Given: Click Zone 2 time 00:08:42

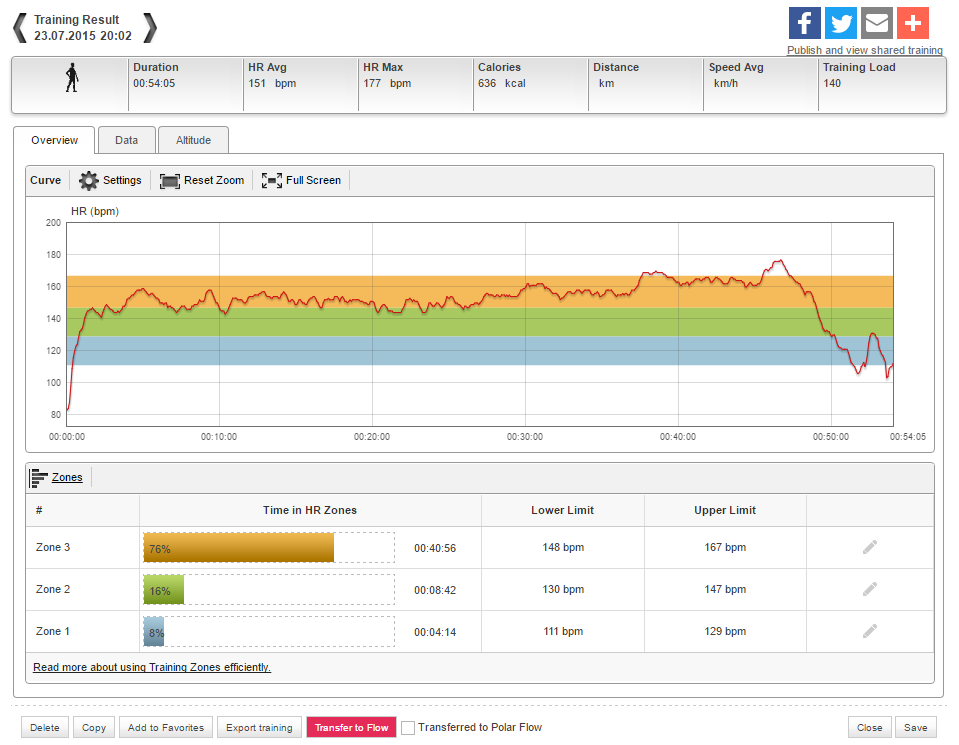Looking at the screenshot, I should (435, 590).
